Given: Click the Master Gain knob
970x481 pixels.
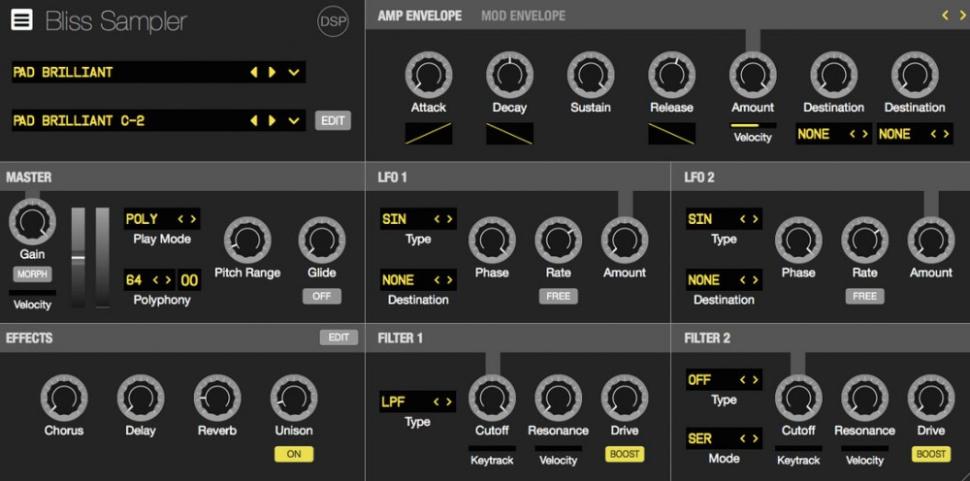Looking at the screenshot, I should (x=32, y=222).
